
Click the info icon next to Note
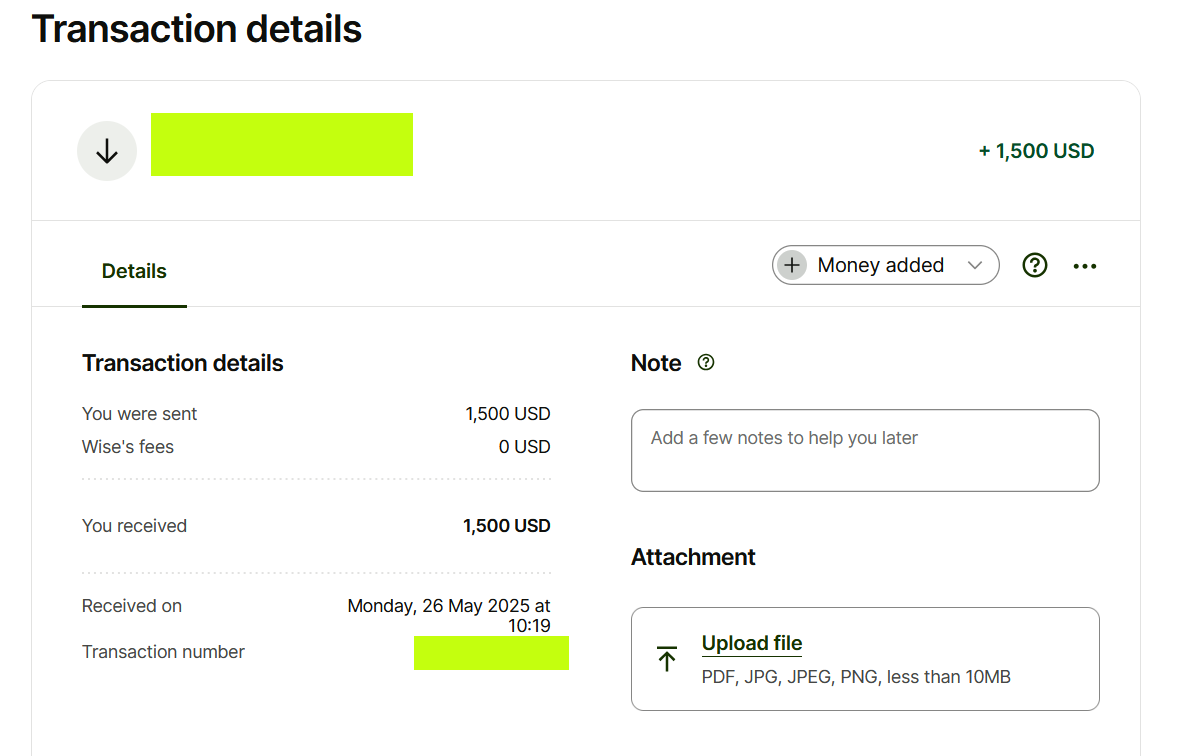(x=706, y=363)
